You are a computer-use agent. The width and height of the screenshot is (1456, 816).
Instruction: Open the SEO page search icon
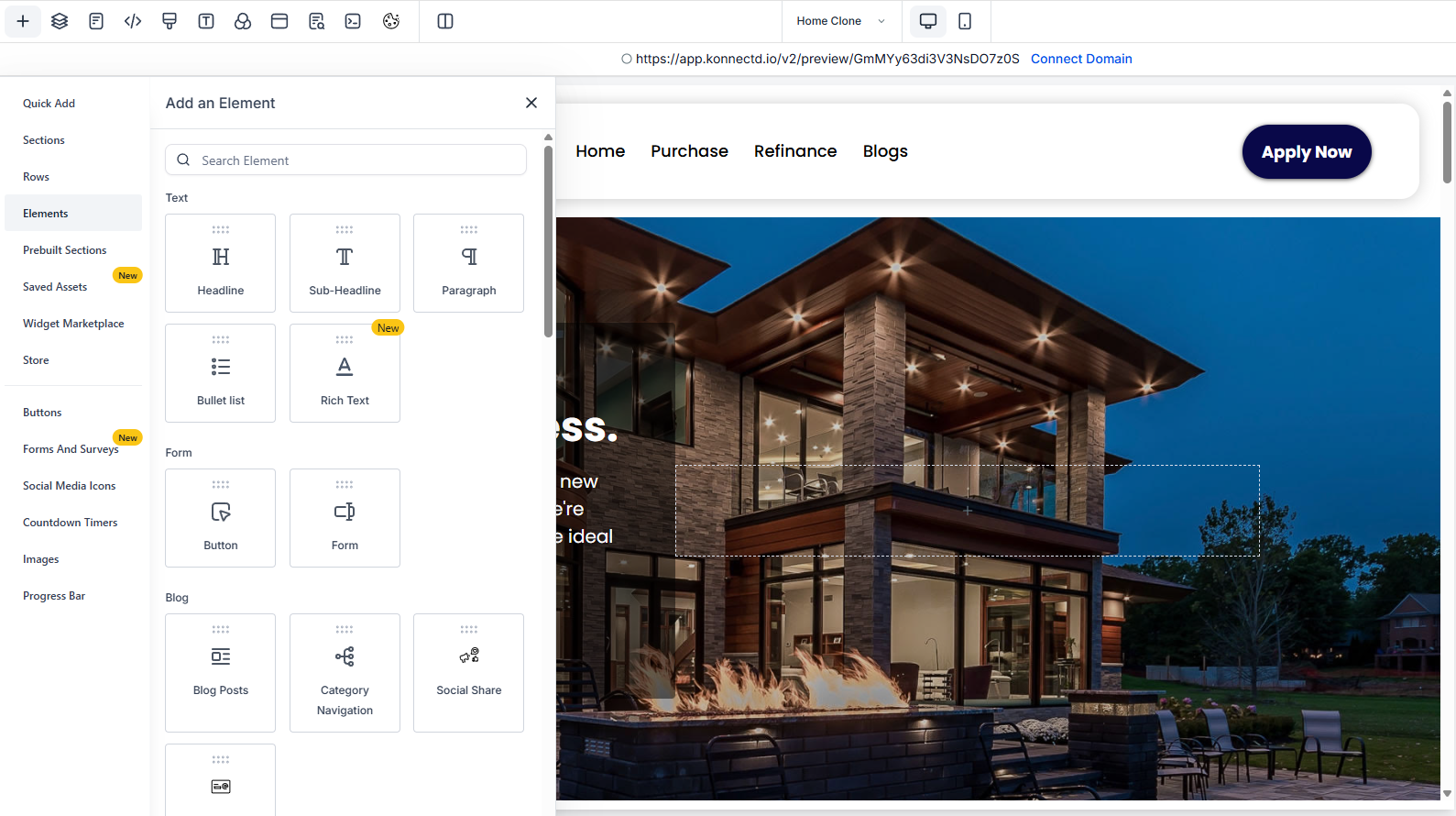[x=316, y=21]
